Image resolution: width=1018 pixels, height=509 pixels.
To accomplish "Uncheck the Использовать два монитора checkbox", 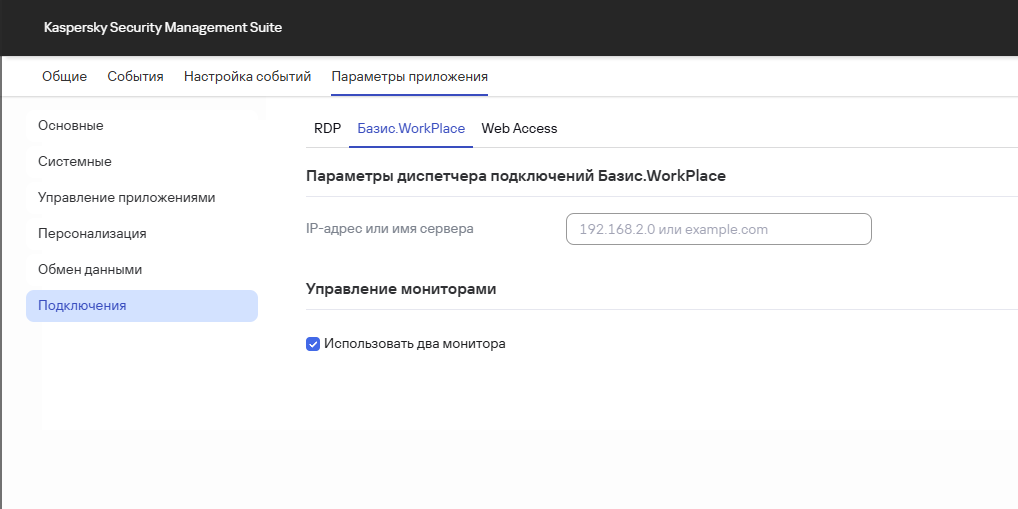I will (x=313, y=344).
